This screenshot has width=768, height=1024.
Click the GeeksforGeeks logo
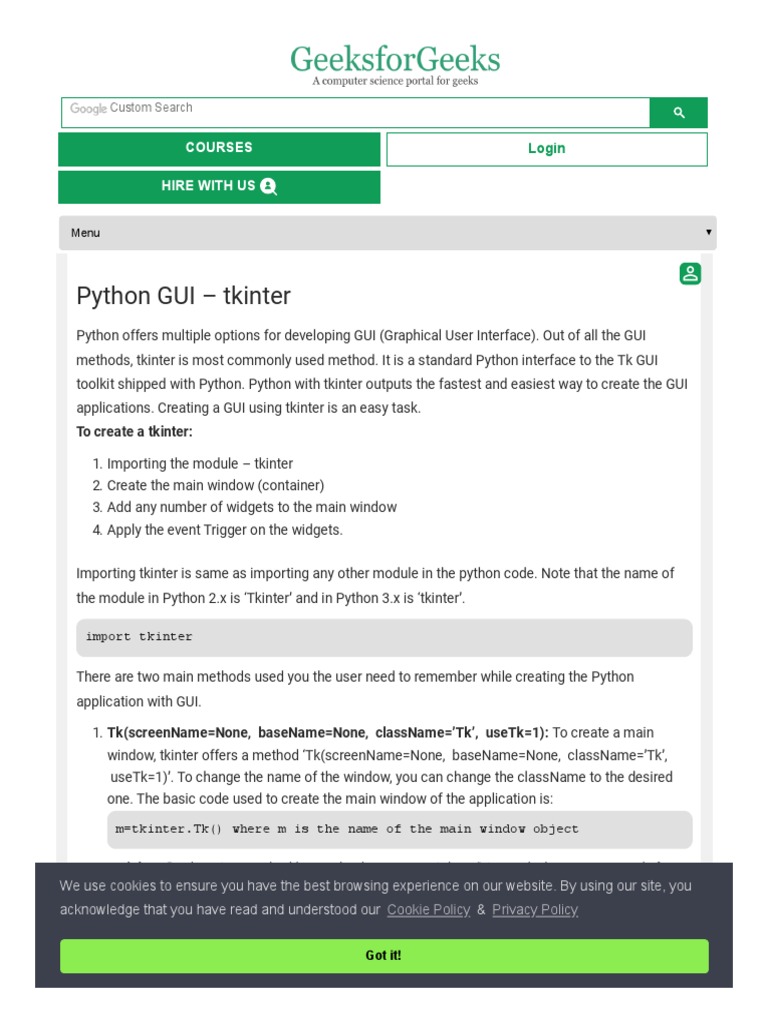tap(395, 60)
